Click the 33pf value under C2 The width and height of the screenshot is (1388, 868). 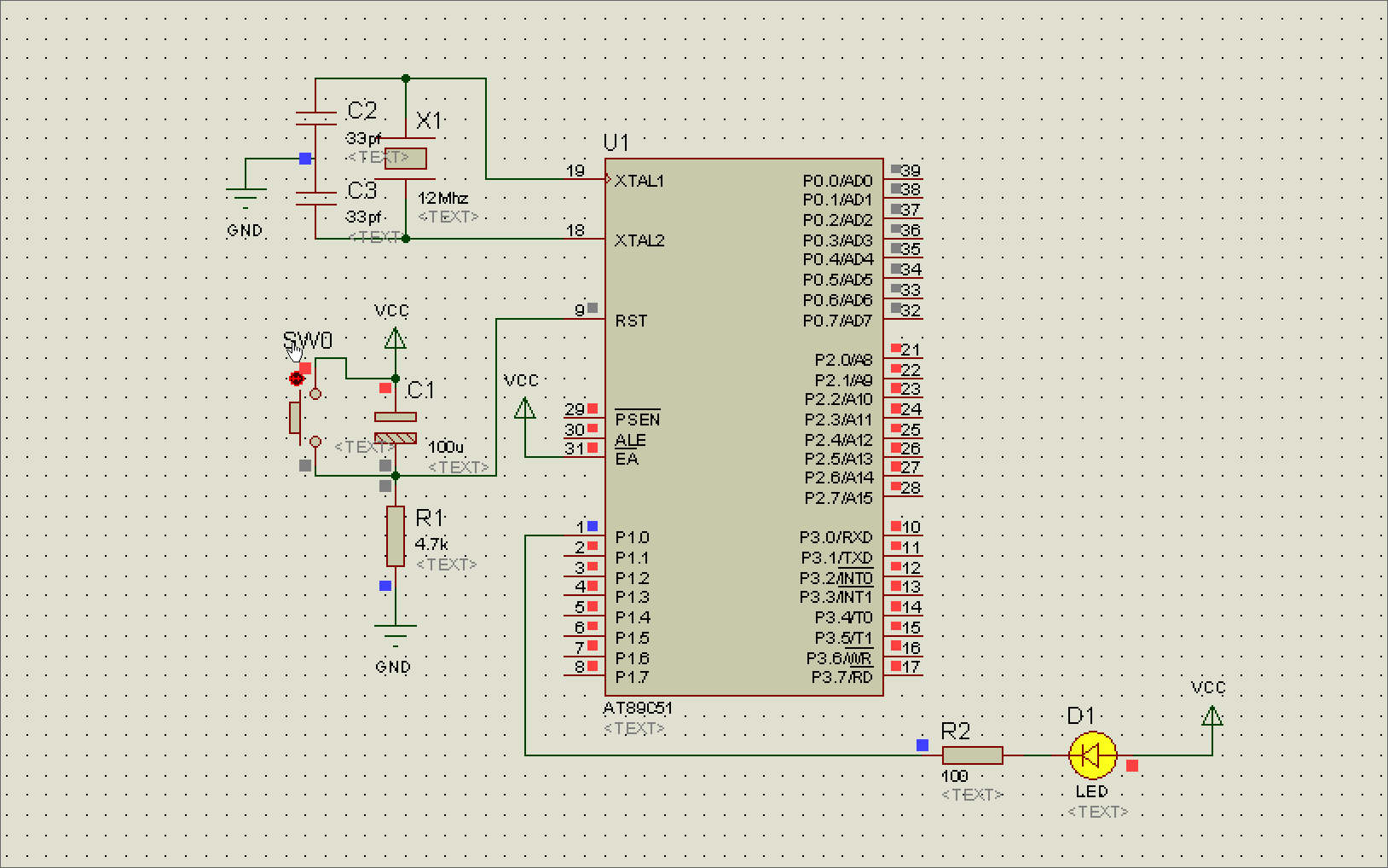tap(363, 137)
